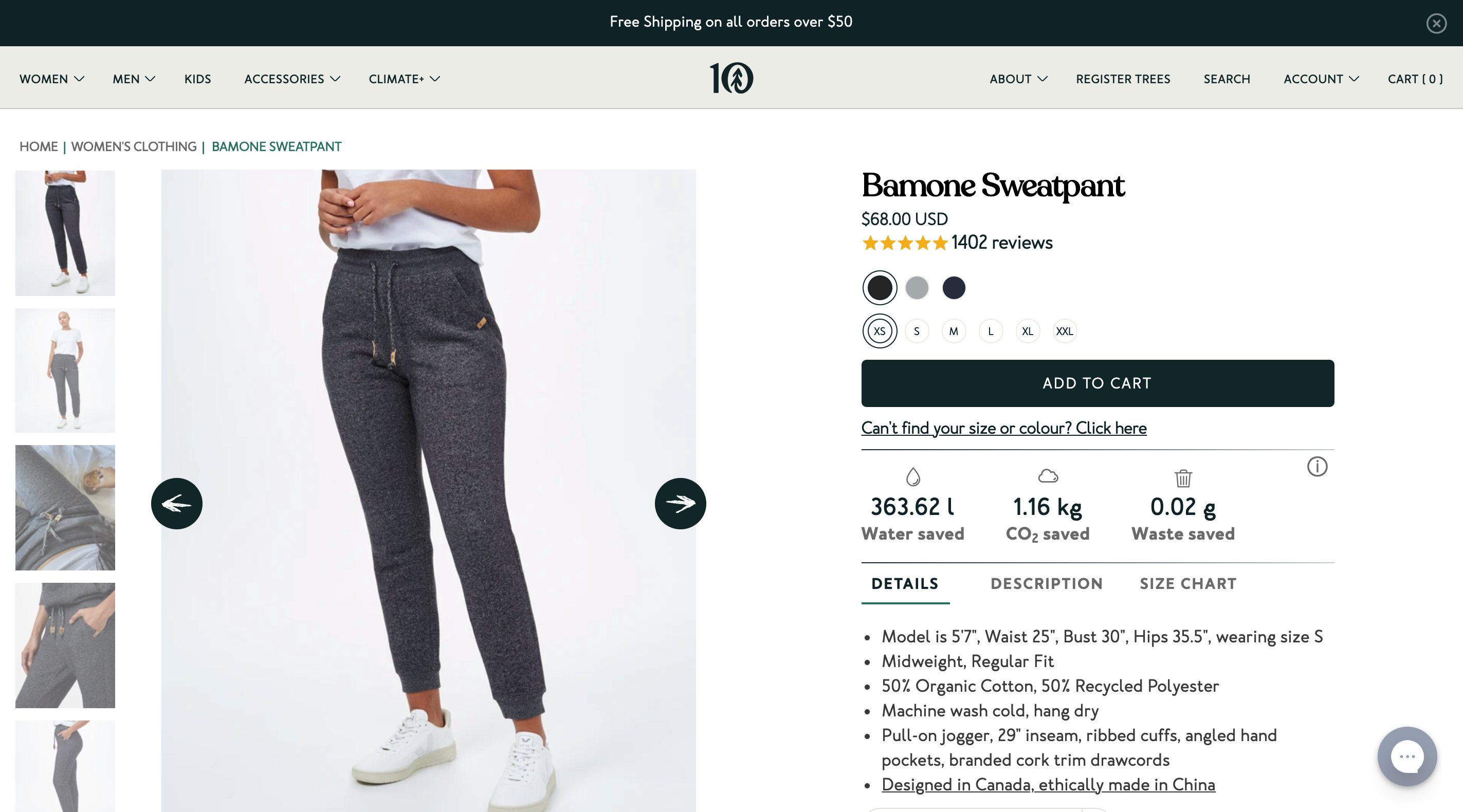
Task: Switch to the SIZE CHART tab
Action: 1187,584
